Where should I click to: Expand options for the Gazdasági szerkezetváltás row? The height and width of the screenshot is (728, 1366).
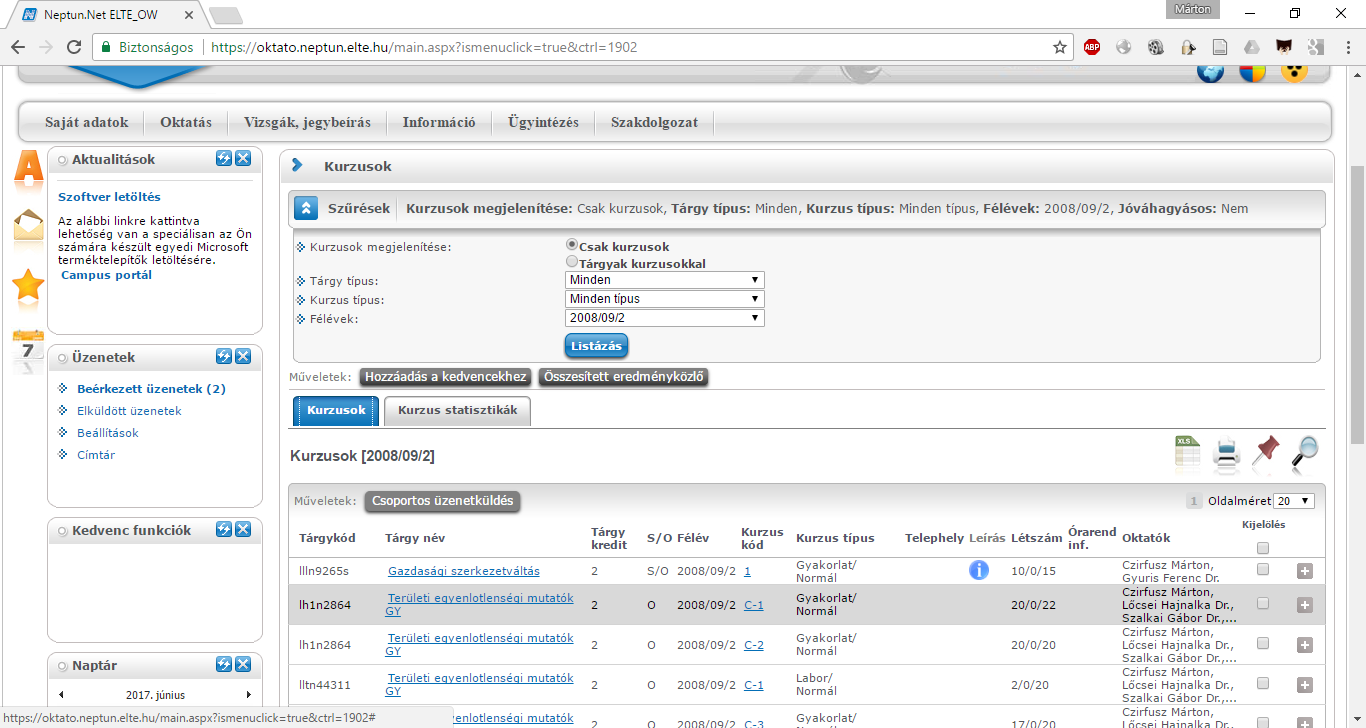click(x=1304, y=571)
